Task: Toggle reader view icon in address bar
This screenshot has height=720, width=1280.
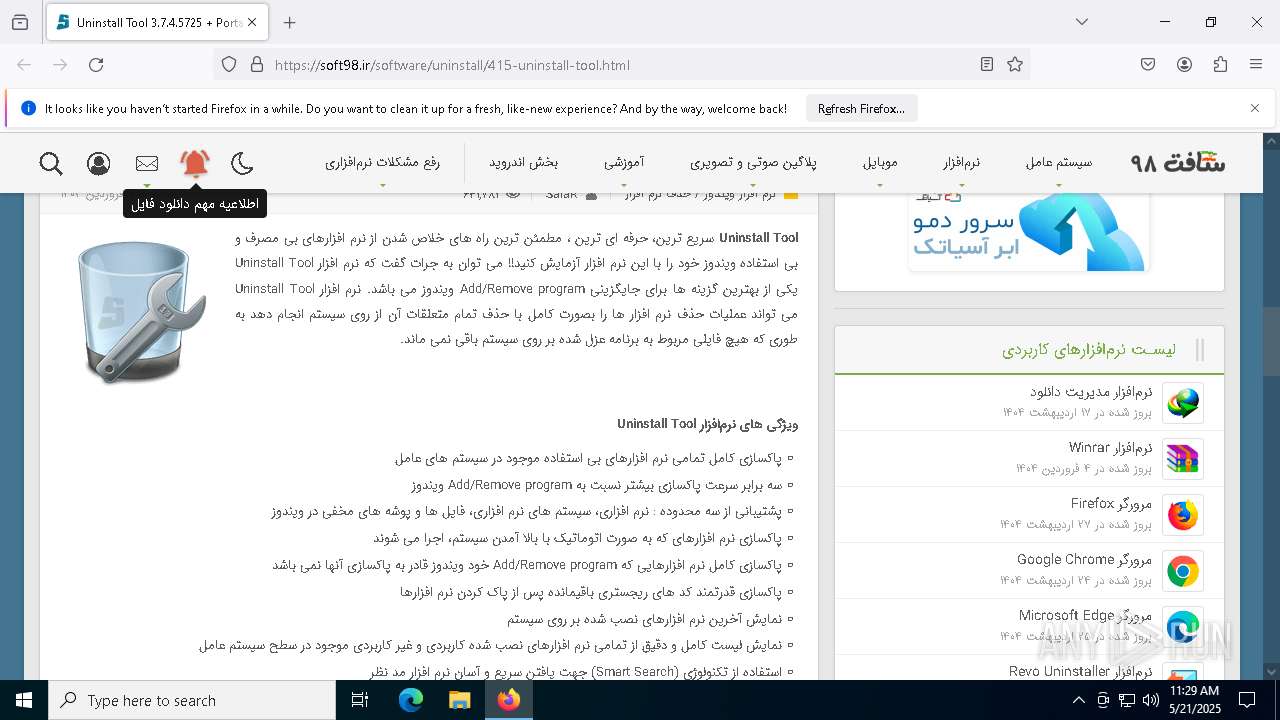Action: coord(987,65)
